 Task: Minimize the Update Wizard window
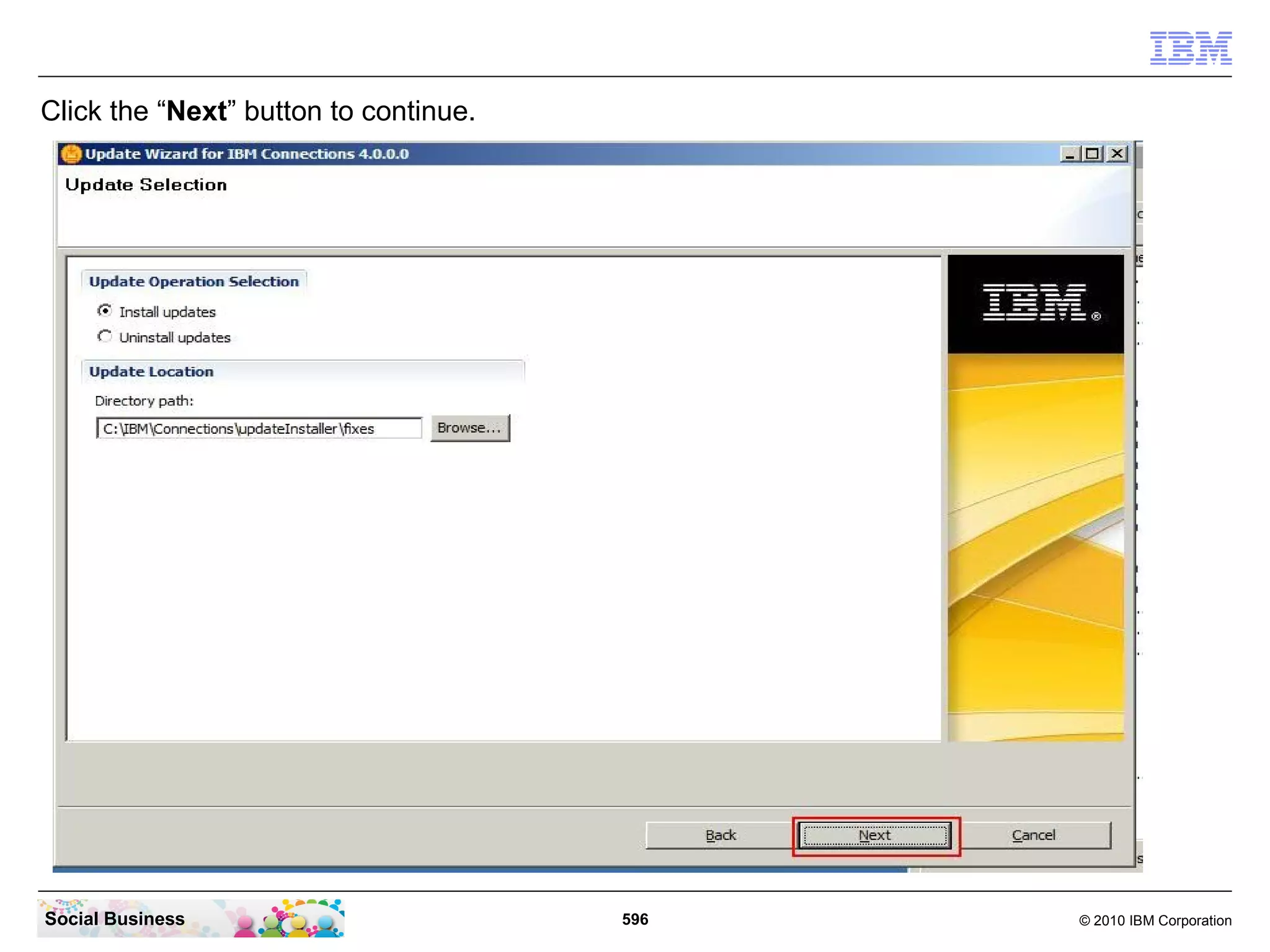point(1069,154)
